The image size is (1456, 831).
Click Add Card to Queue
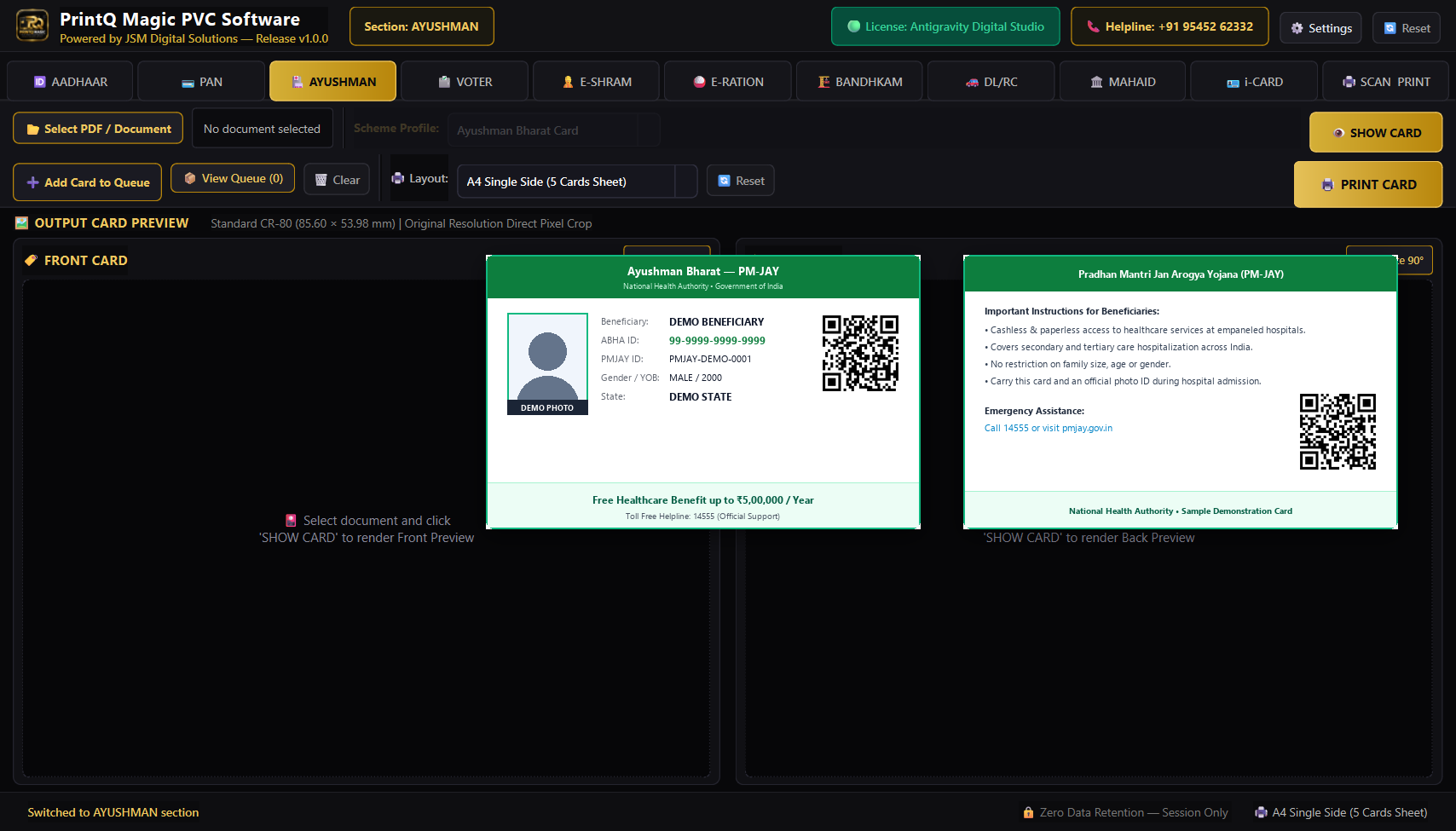(x=87, y=182)
